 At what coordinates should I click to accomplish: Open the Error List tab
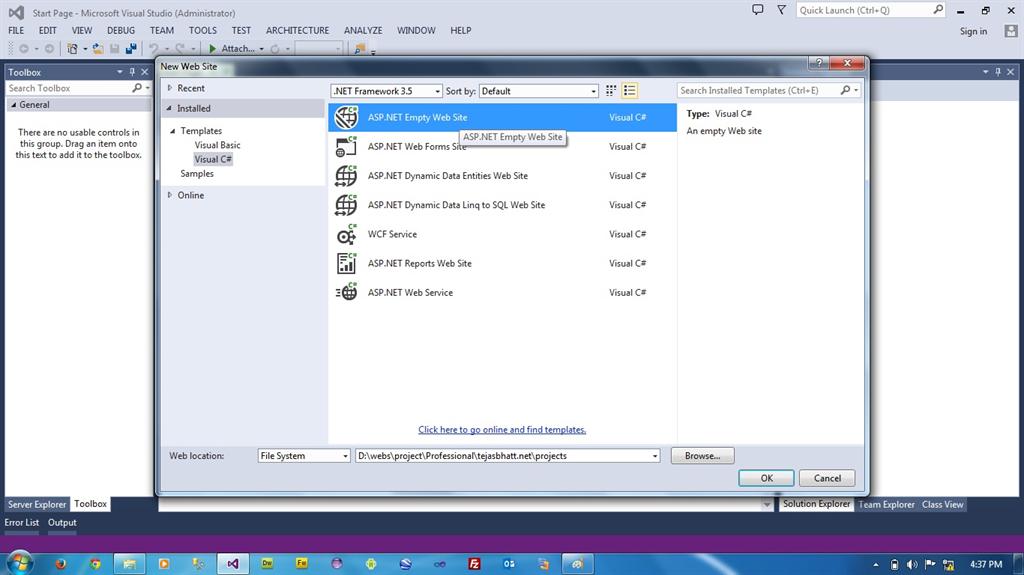(x=22, y=523)
